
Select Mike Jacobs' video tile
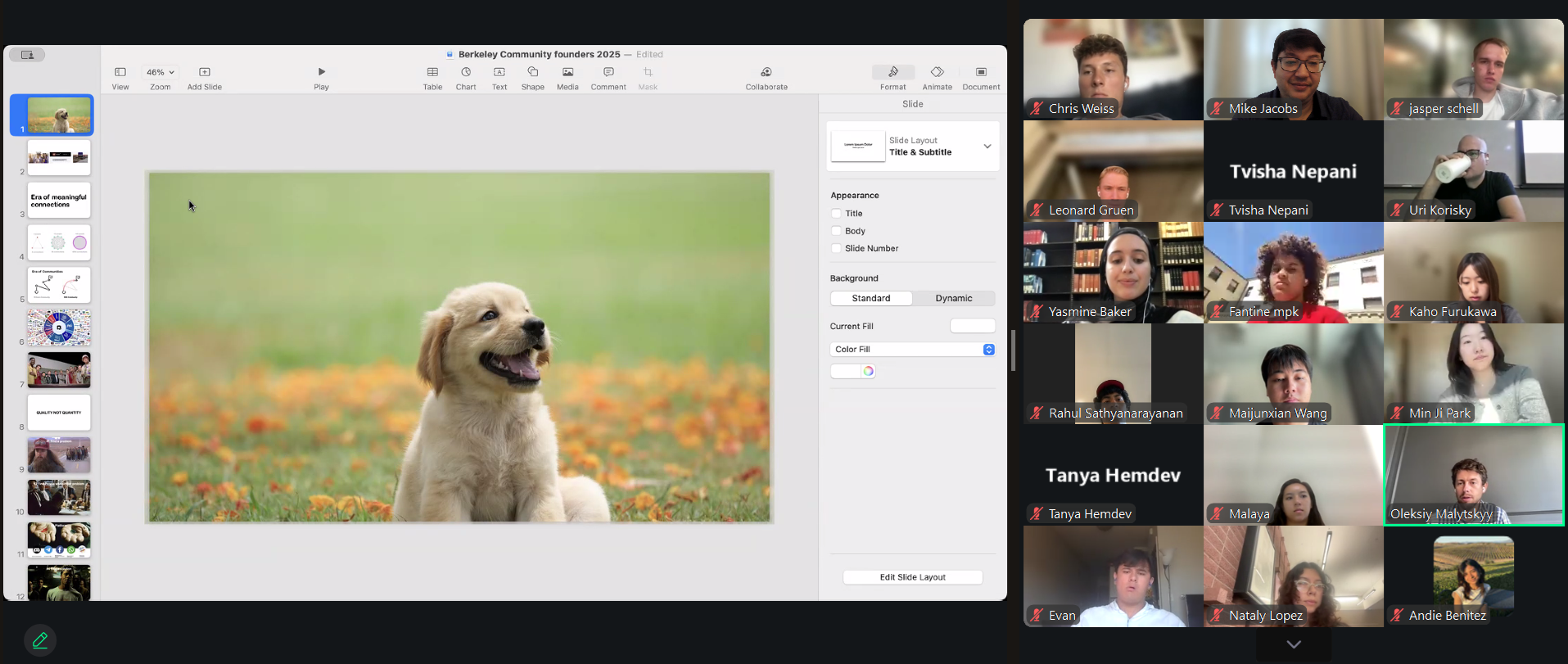[1294, 70]
